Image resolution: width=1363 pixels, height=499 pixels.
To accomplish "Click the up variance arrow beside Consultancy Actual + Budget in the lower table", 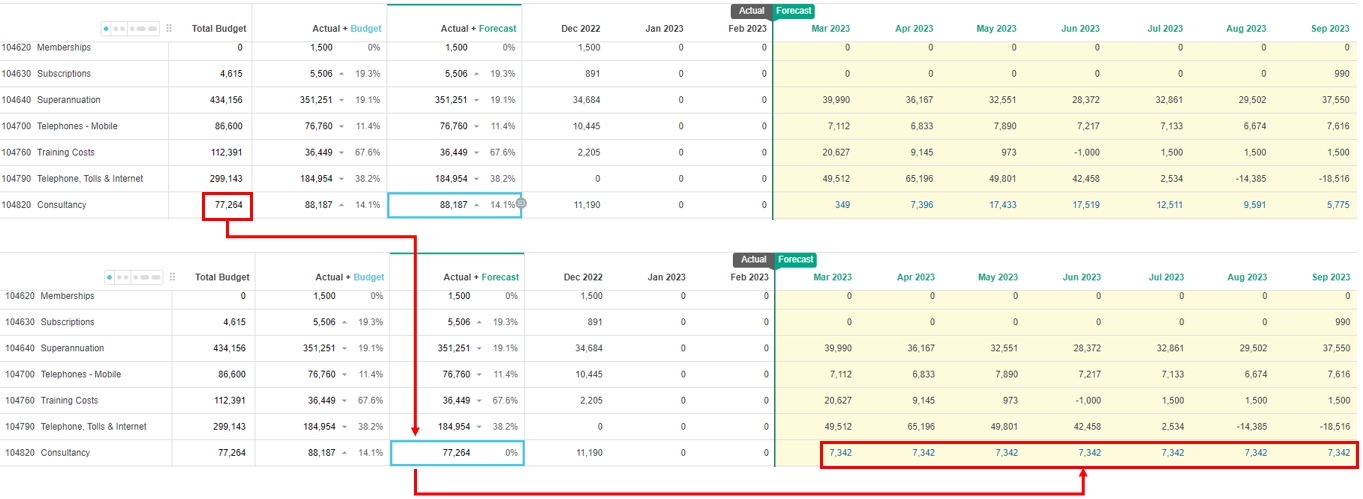I will (x=344, y=452).
